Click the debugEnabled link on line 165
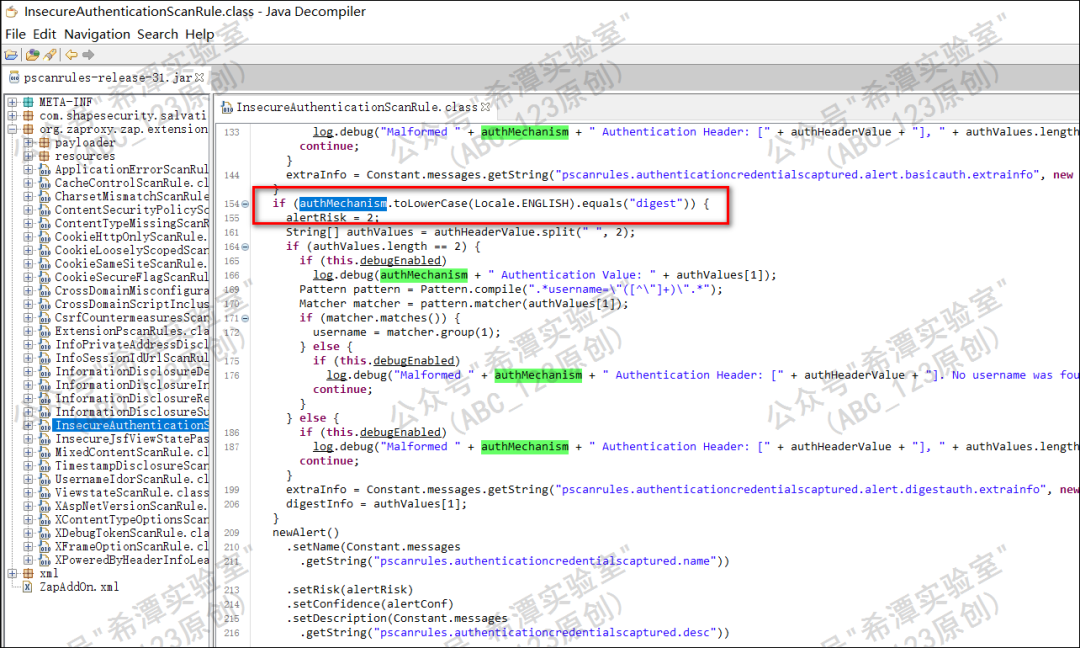This screenshot has width=1080, height=648. tap(400, 260)
